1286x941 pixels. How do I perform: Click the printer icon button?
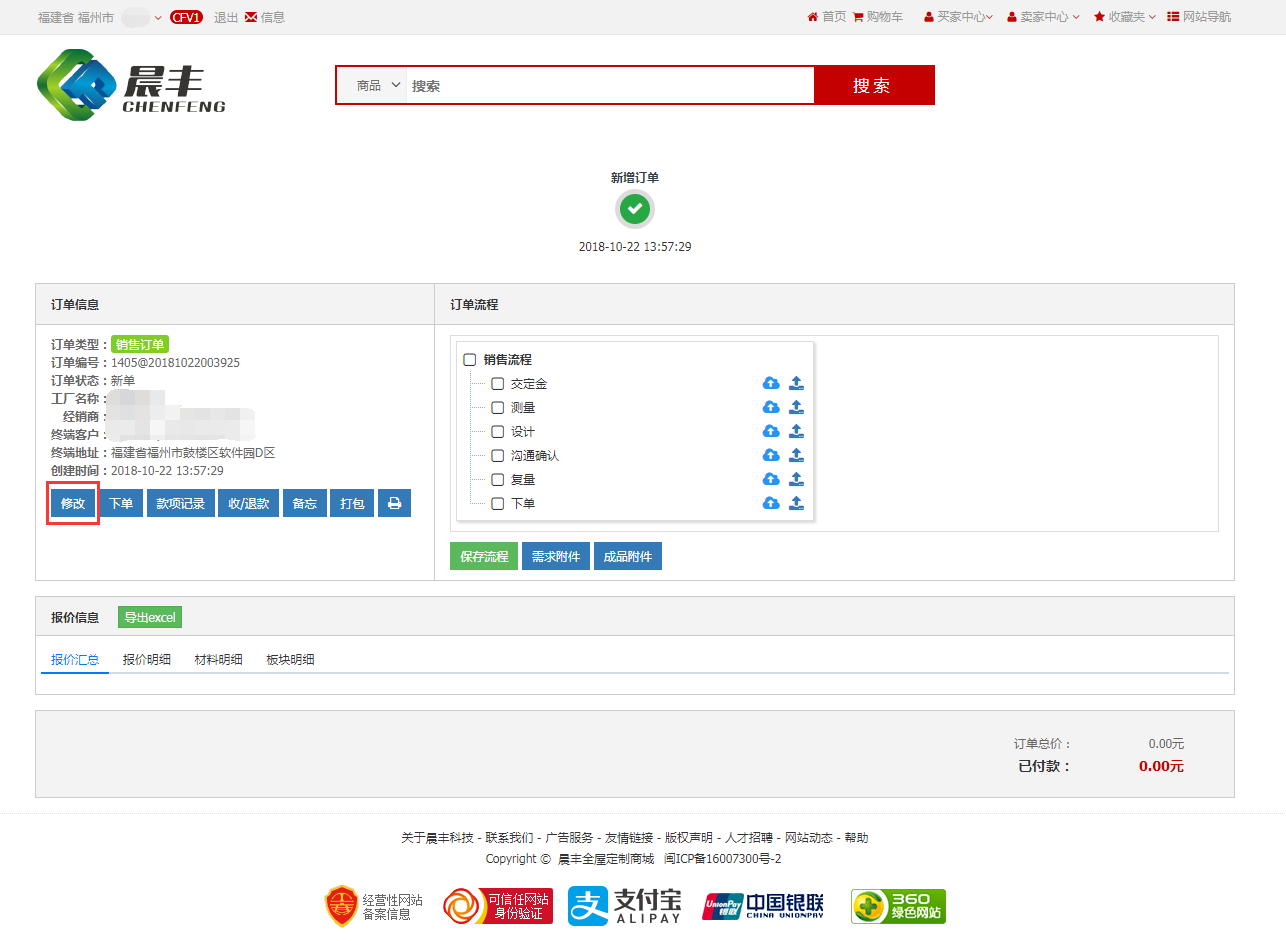(x=394, y=504)
